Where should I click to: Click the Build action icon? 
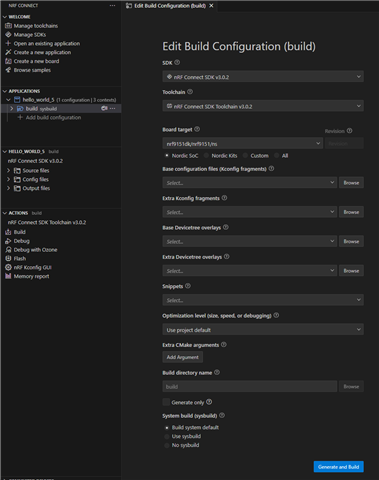[8, 232]
